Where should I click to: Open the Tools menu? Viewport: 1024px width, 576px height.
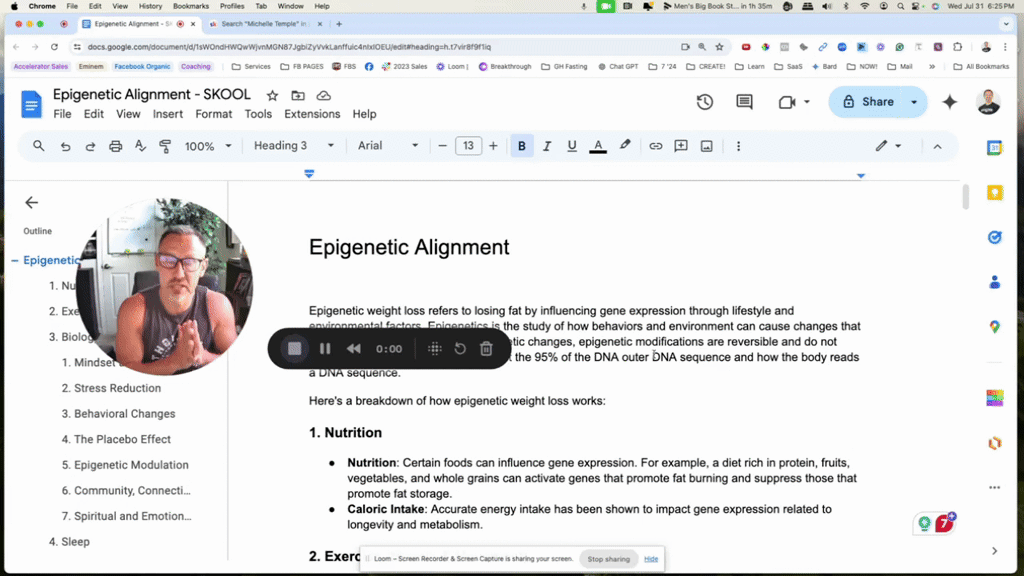point(258,114)
